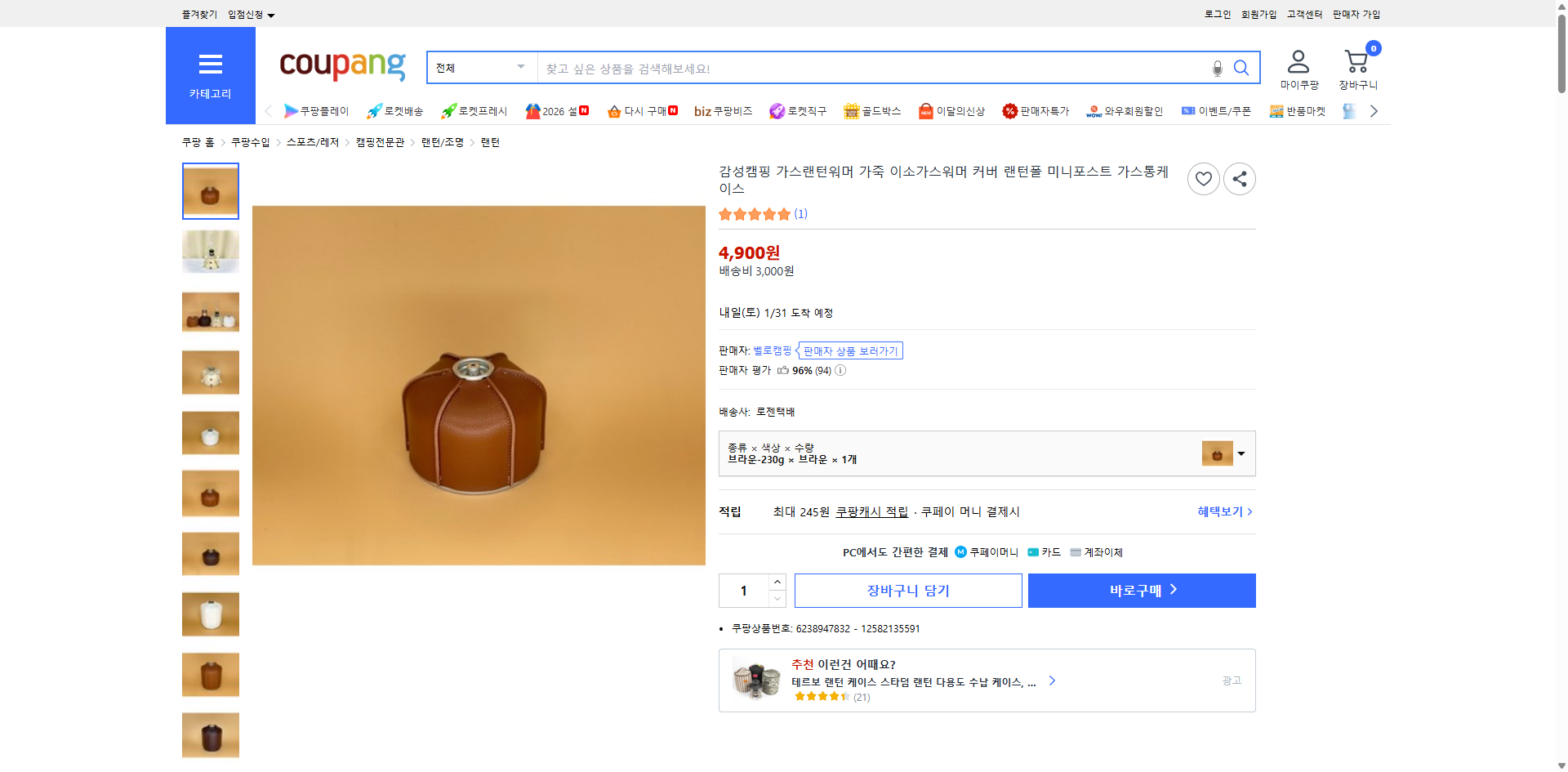
Task: Open 골드박스 in the top navigation
Action: [872, 111]
